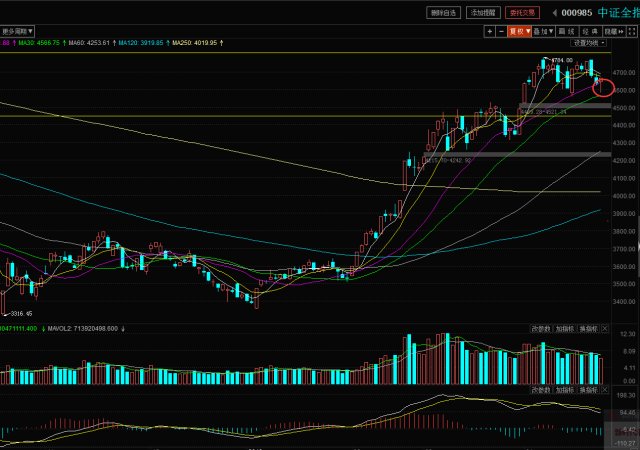Close the volume indicator panel
640x450 pixels.
click(x=603, y=328)
